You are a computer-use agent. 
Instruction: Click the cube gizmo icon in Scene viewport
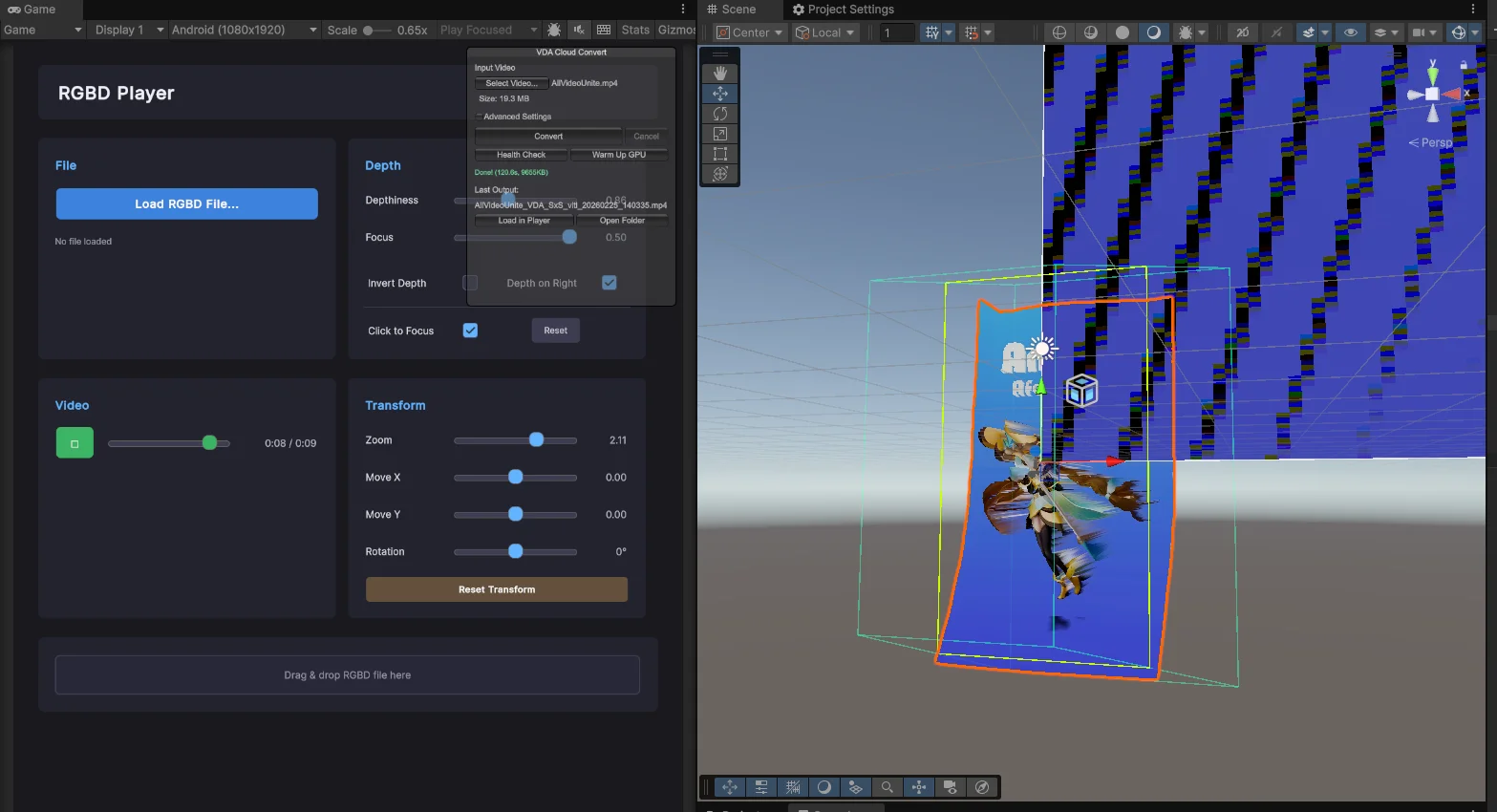click(1081, 390)
